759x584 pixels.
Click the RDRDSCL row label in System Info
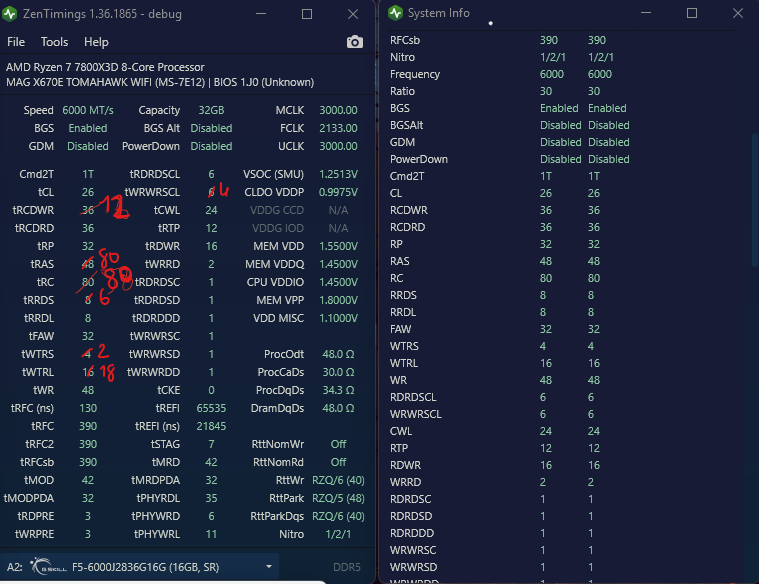(413, 398)
